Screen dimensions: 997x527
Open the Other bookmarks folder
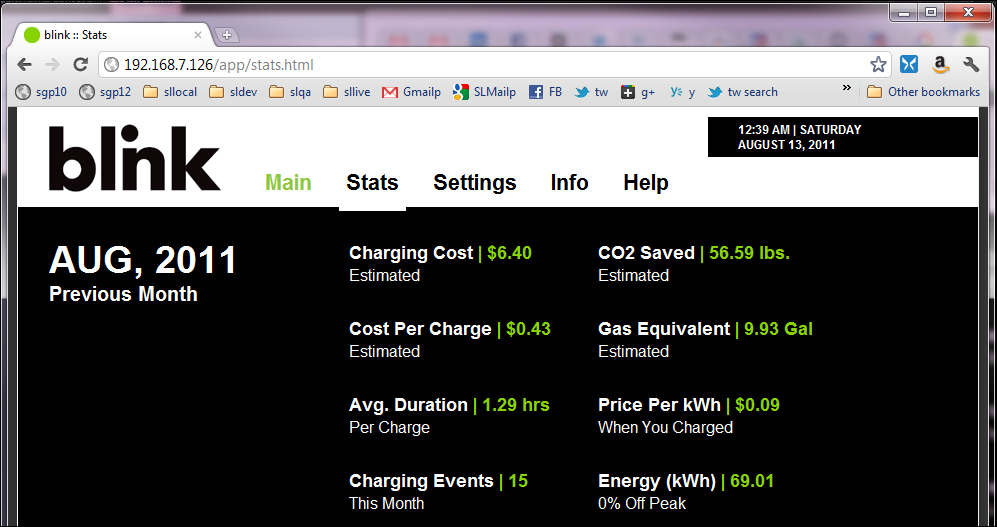(x=924, y=92)
